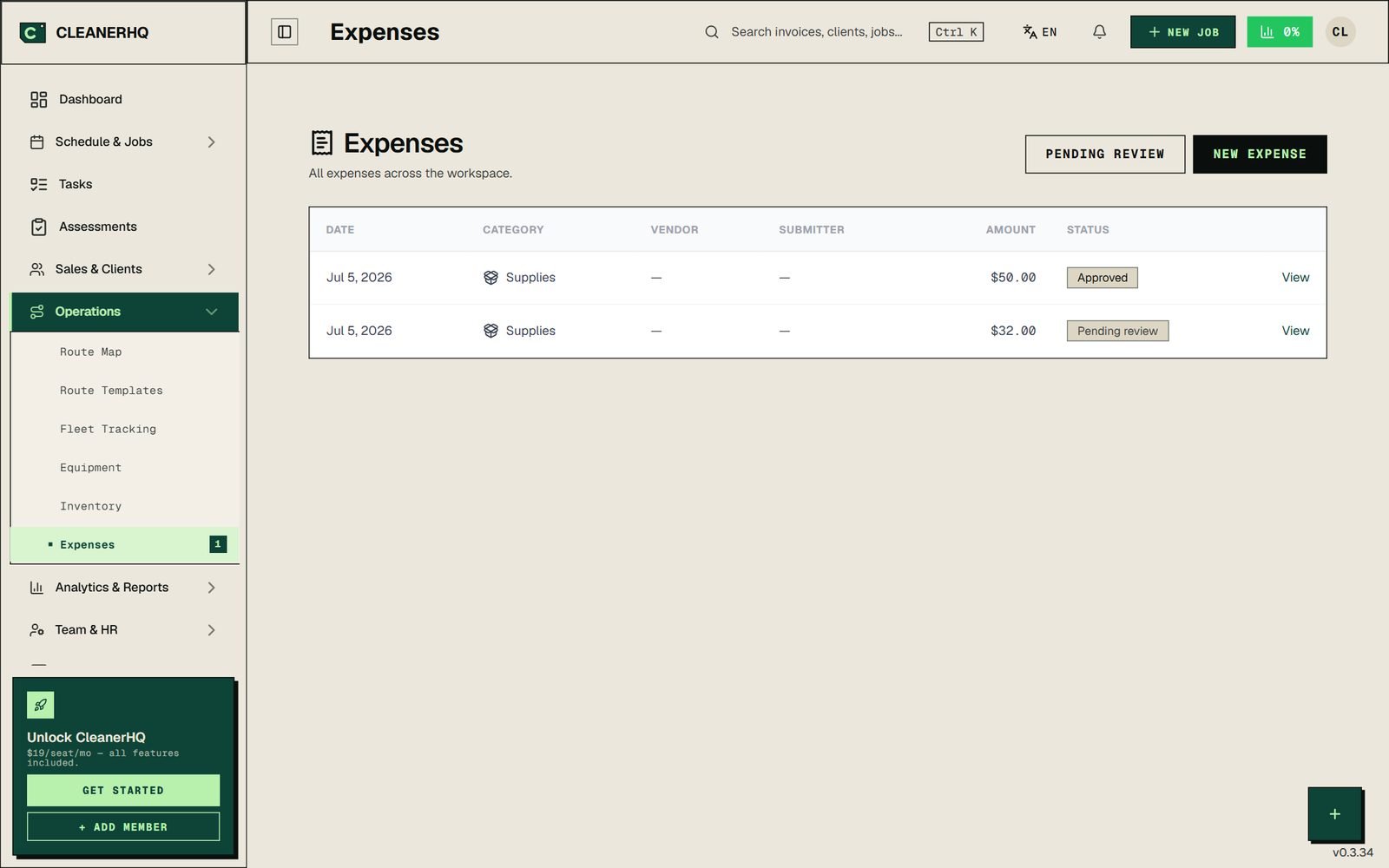Click the search invoices input field

[x=816, y=32]
